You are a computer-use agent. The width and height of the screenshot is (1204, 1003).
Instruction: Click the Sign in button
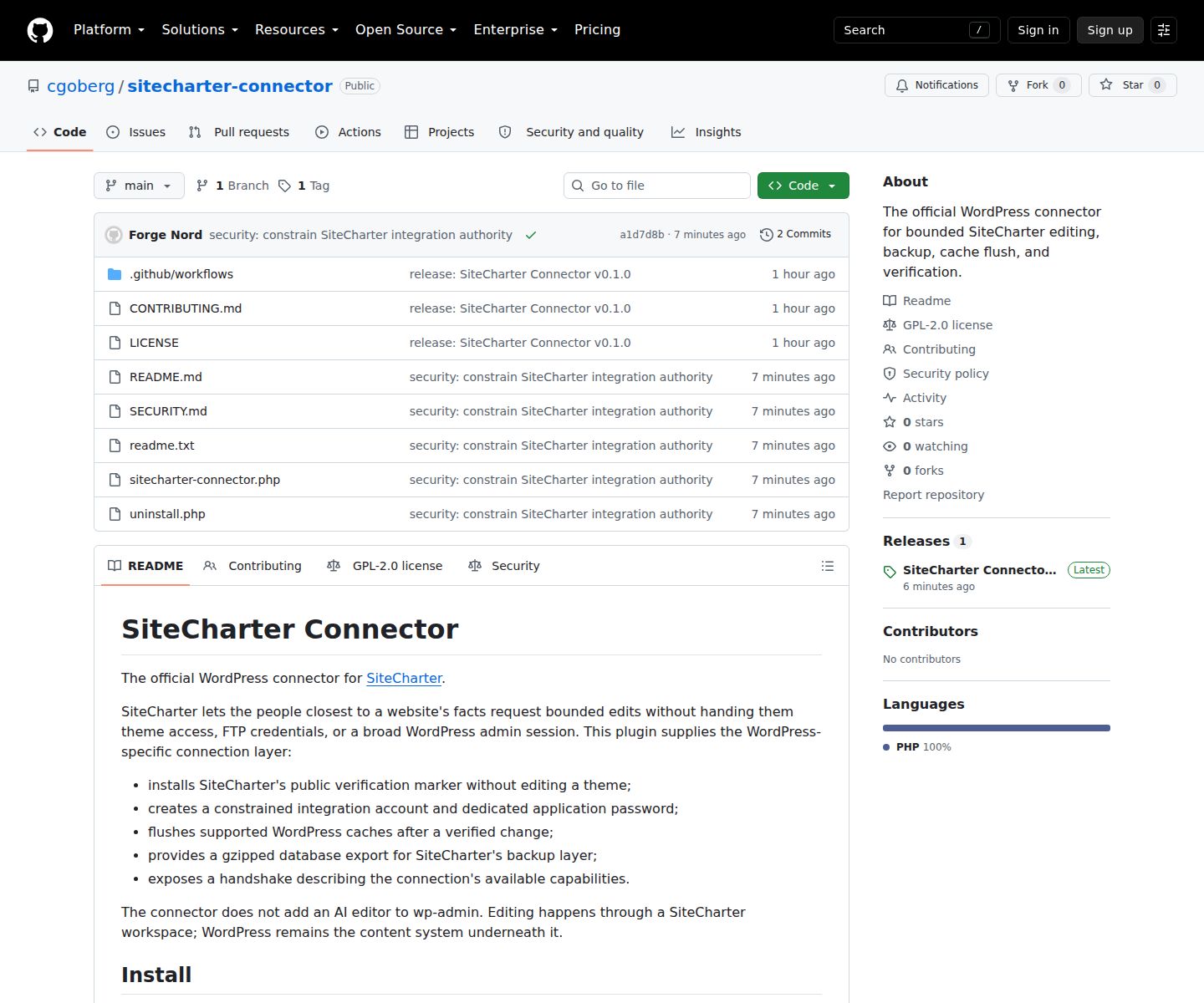(x=1038, y=30)
